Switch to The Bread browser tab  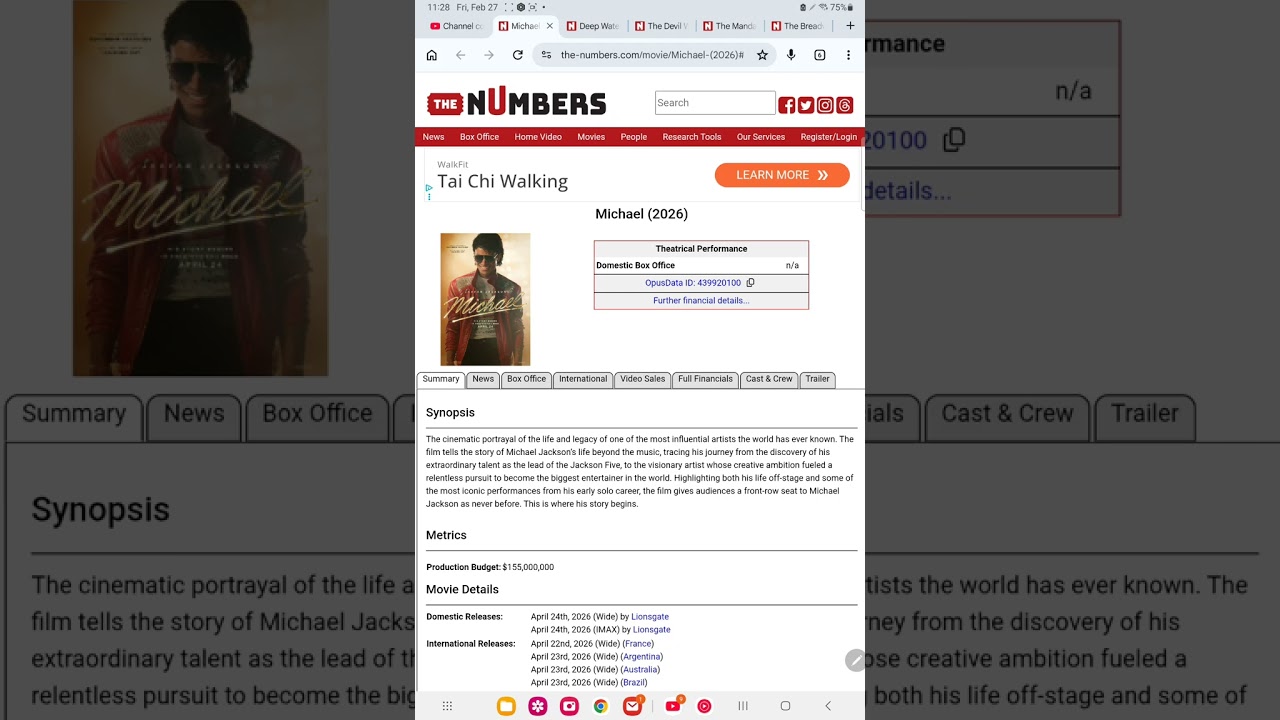pos(797,26)
